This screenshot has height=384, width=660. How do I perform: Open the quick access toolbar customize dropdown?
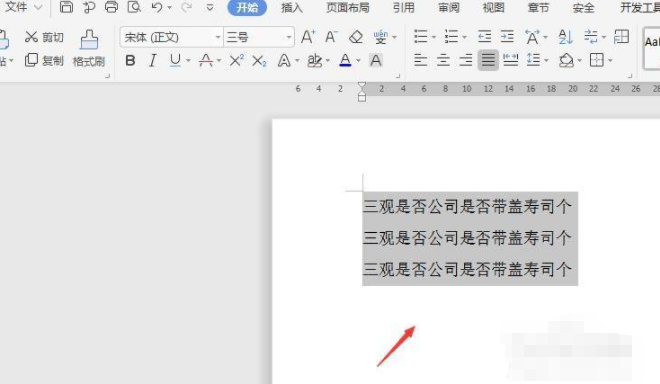(210, 8)
